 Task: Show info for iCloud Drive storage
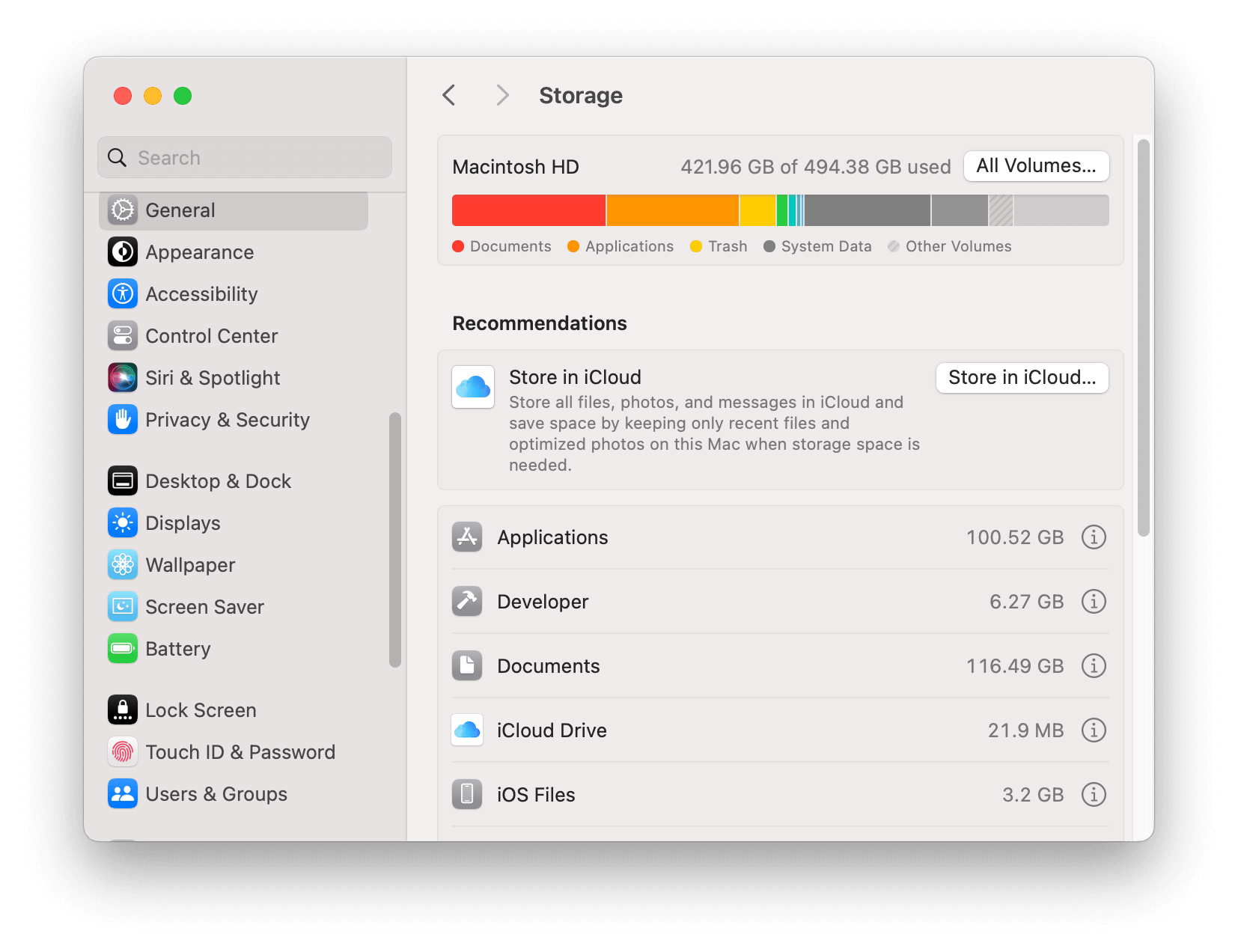click(1094, 730)
